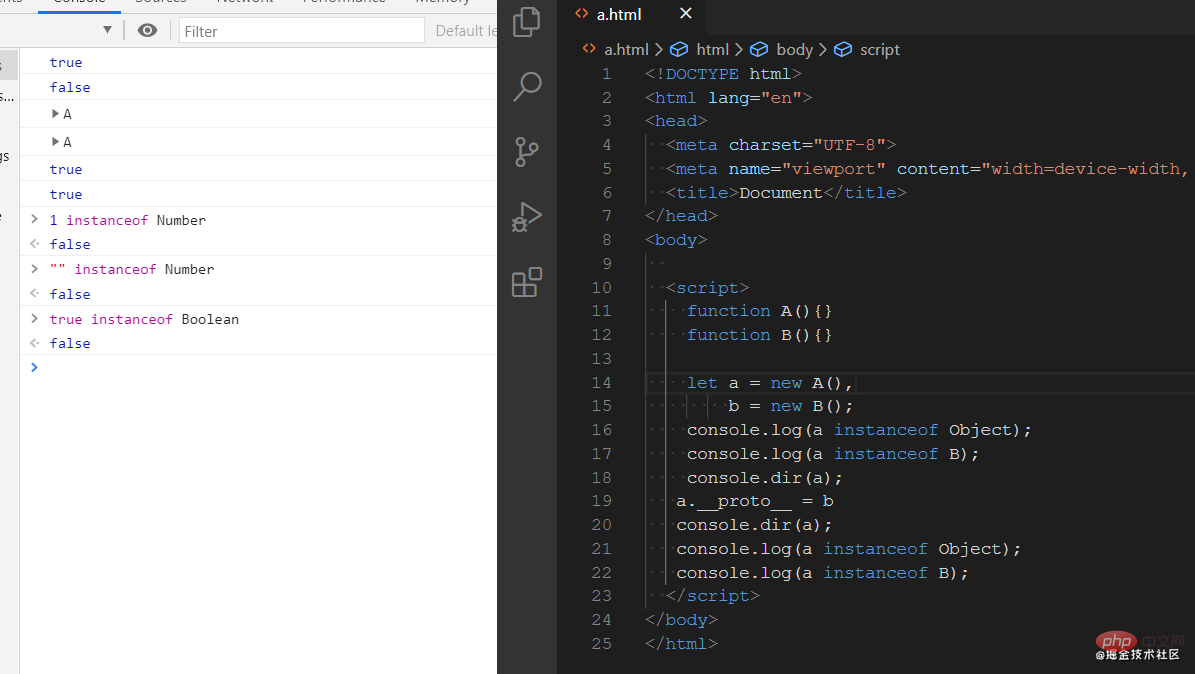1195x674 pixels.
Task: Expand the second A object entry
Action: [55, 142]
